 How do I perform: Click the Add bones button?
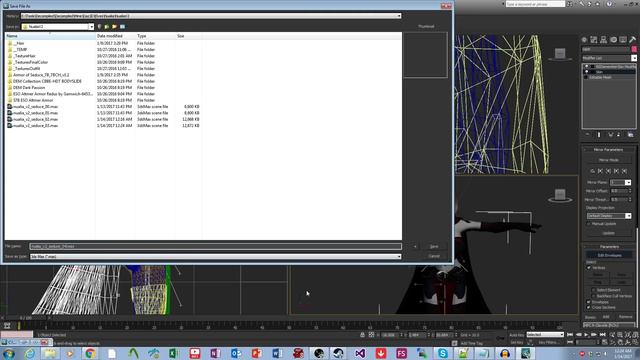pyautogui.click(x=607, y=317)
